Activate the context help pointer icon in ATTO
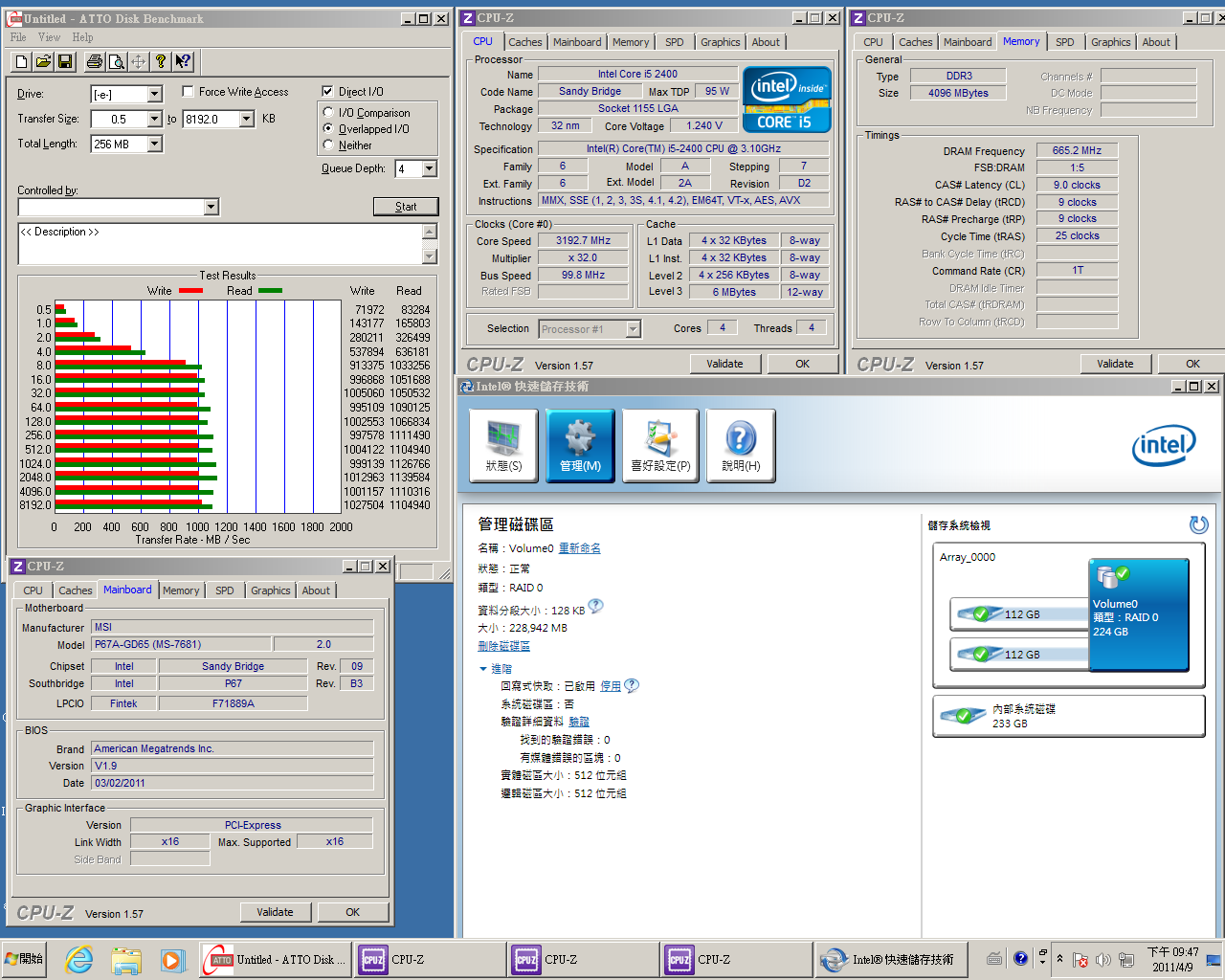 tap(183, 61)
